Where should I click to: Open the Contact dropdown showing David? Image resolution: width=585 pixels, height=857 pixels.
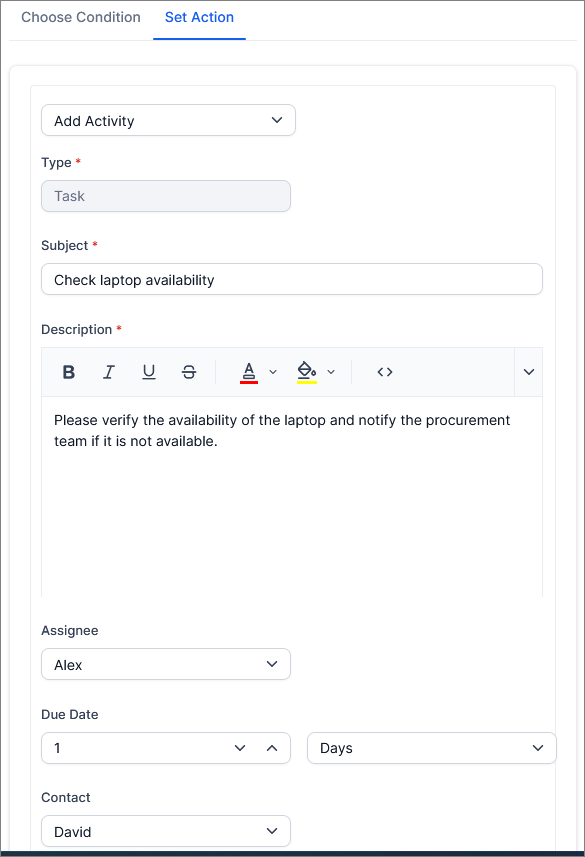coord(166,831)
